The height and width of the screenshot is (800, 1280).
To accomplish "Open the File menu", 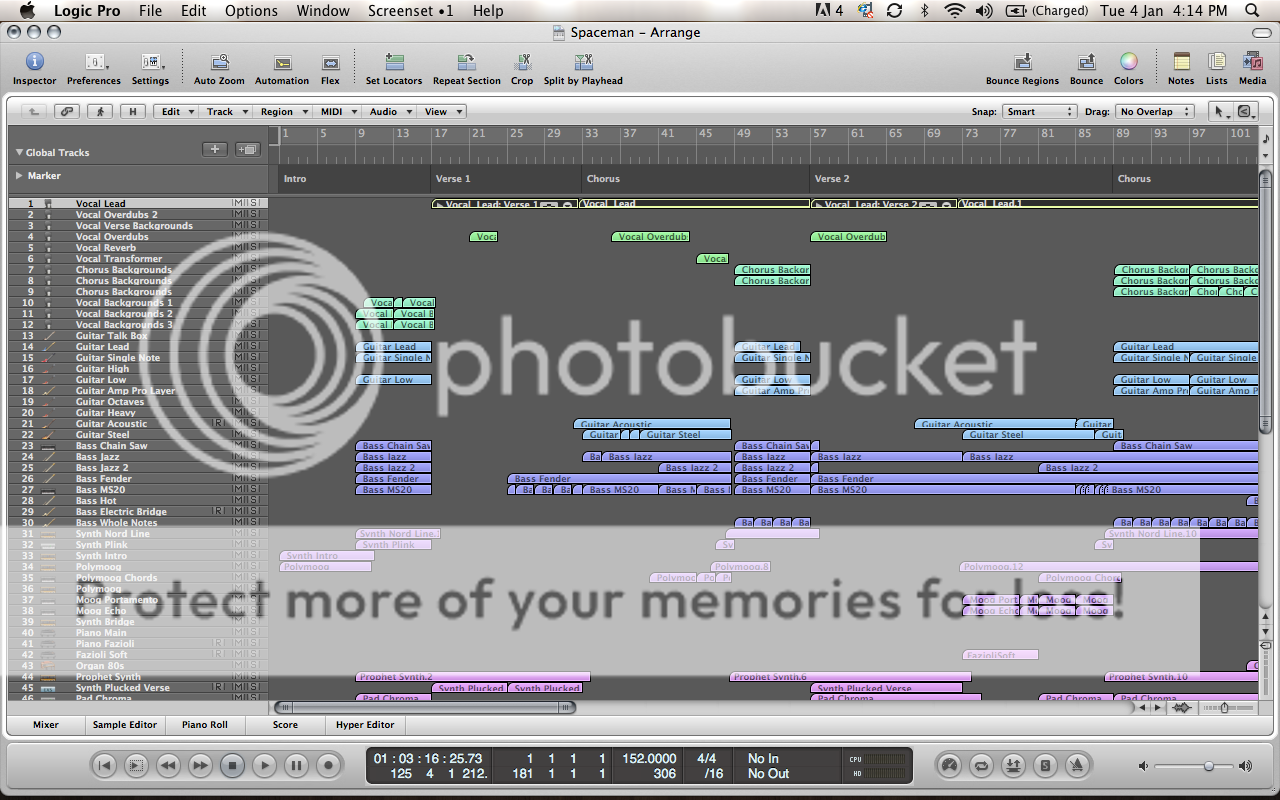I will click(150, 11).
